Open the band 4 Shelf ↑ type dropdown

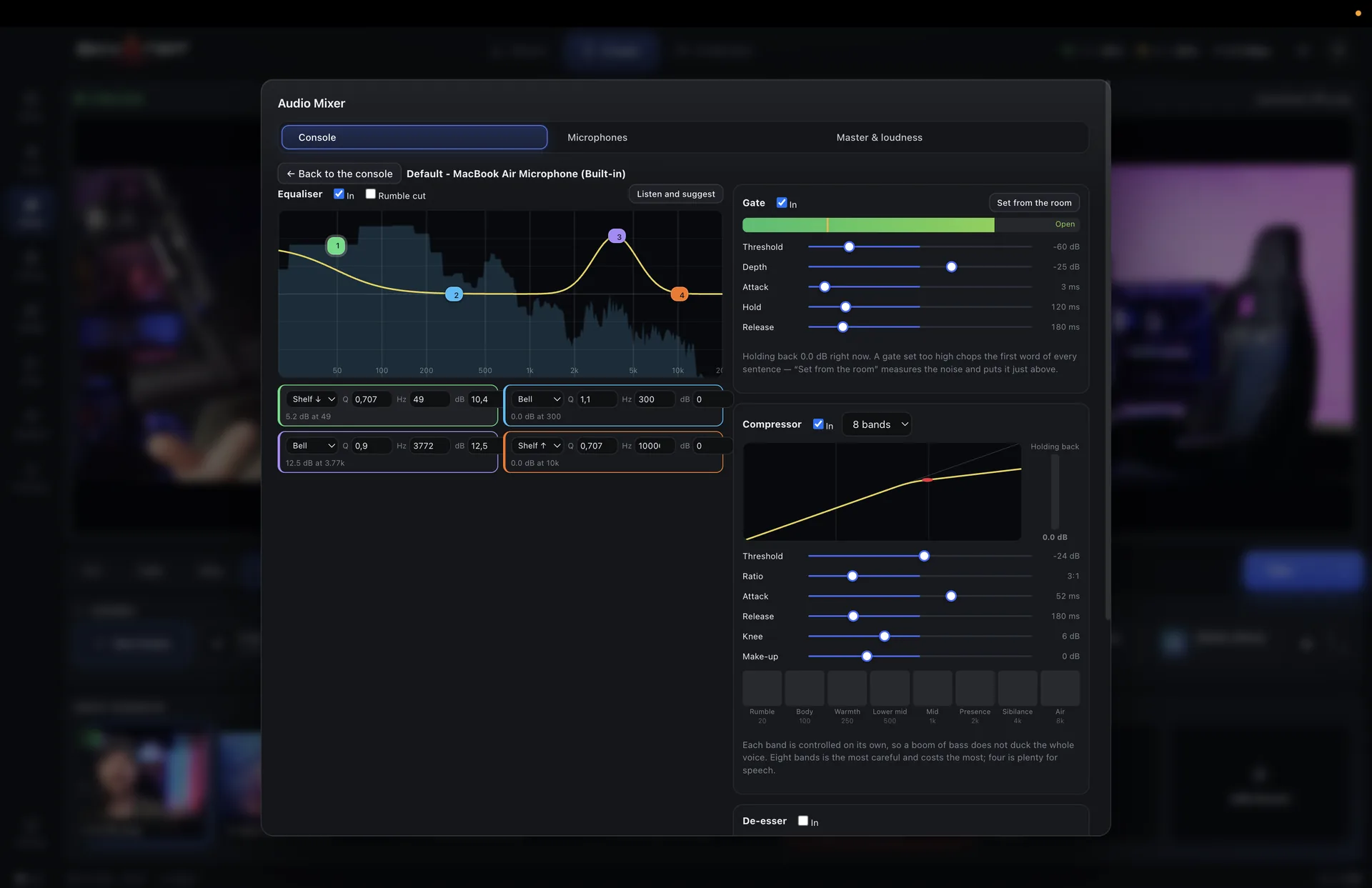click(x=538, y=446)
